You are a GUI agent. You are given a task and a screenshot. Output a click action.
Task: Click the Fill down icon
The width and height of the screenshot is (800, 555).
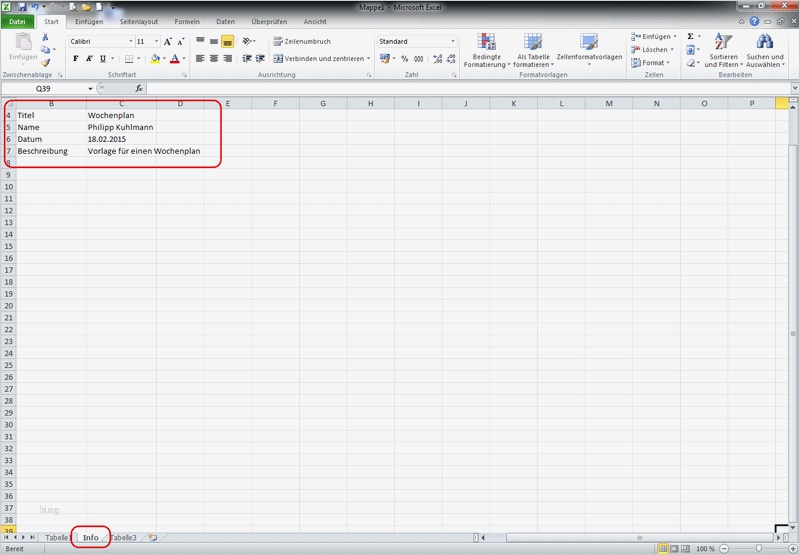tap(690, 49)
